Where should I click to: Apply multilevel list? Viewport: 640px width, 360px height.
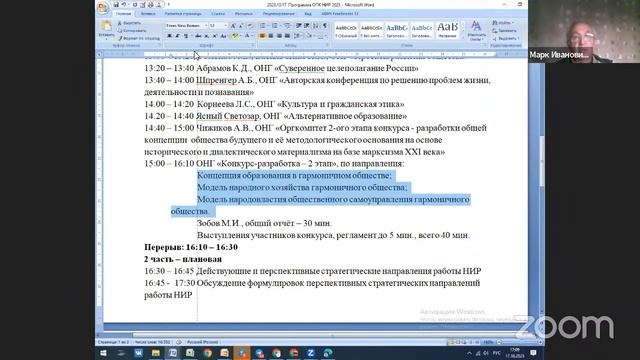[287, 26]
